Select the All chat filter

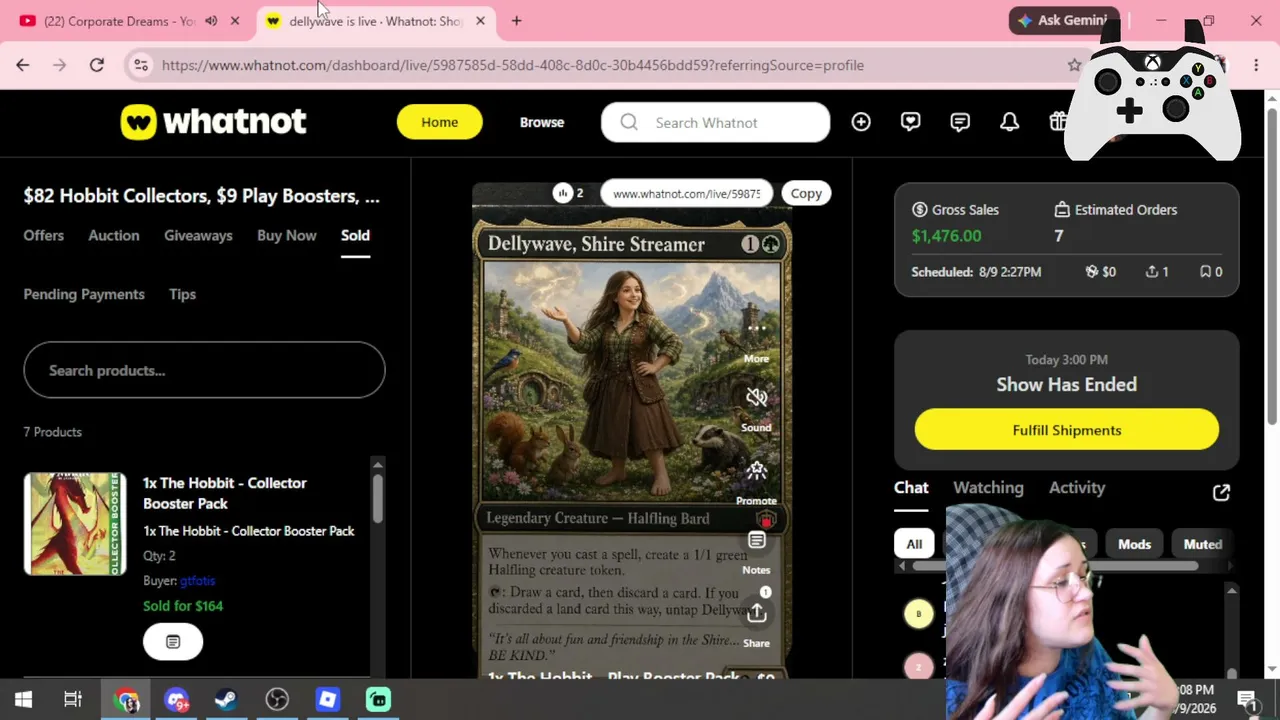click(x=914, y=544)
